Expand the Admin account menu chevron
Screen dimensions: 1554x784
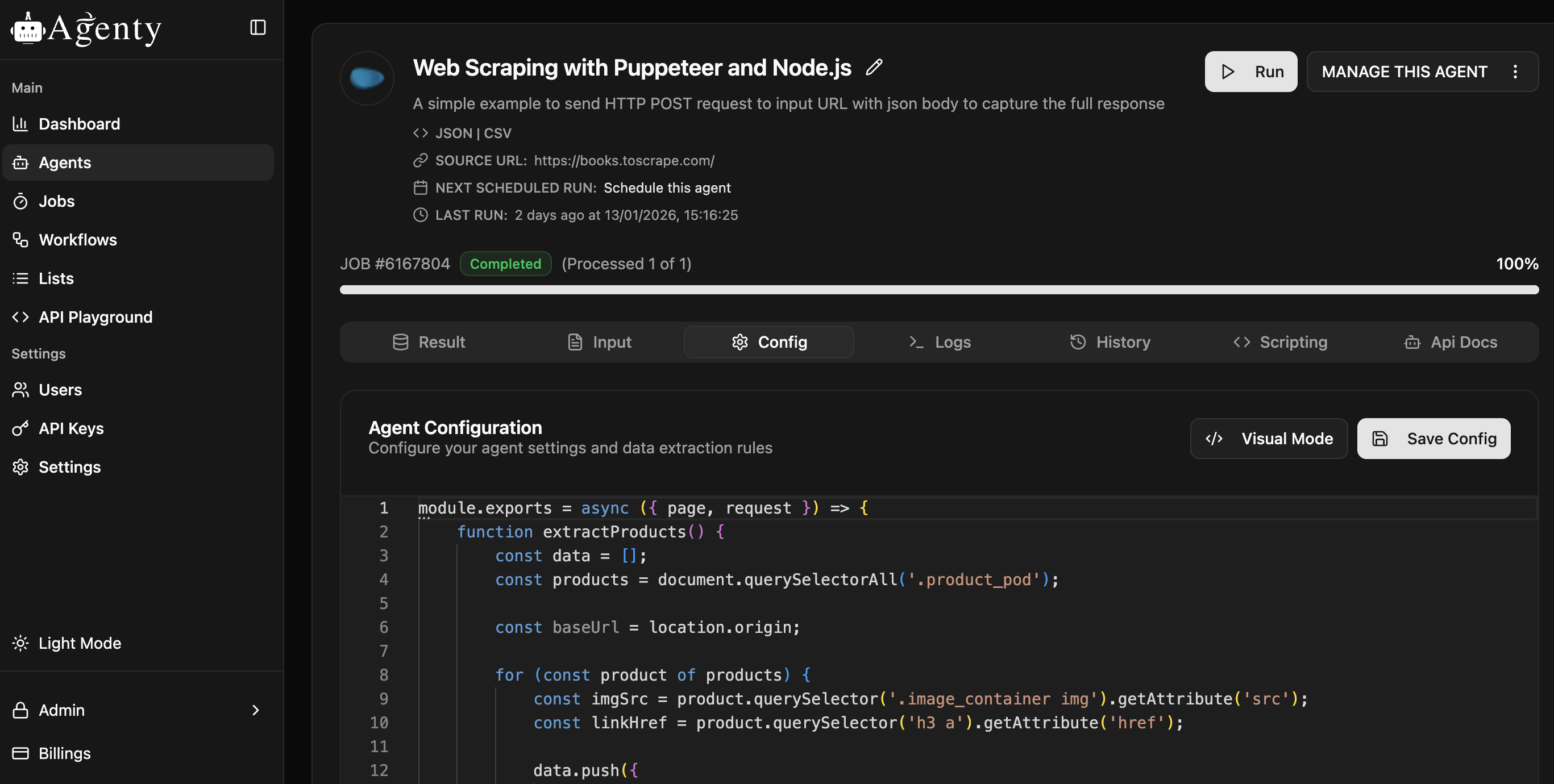255,710
